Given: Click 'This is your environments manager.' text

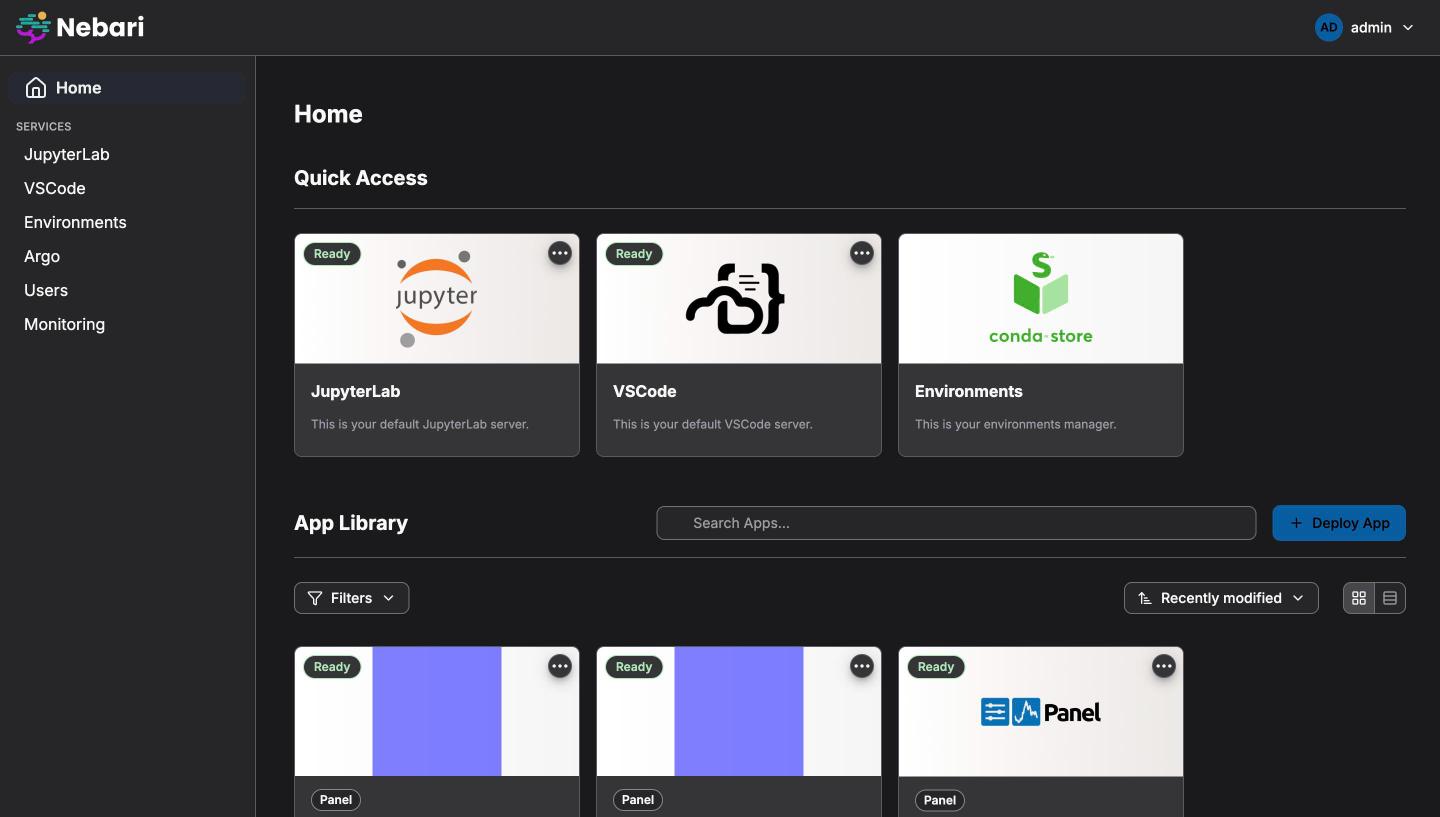Looking at the screenshot, I should [x=1016, y=424].
